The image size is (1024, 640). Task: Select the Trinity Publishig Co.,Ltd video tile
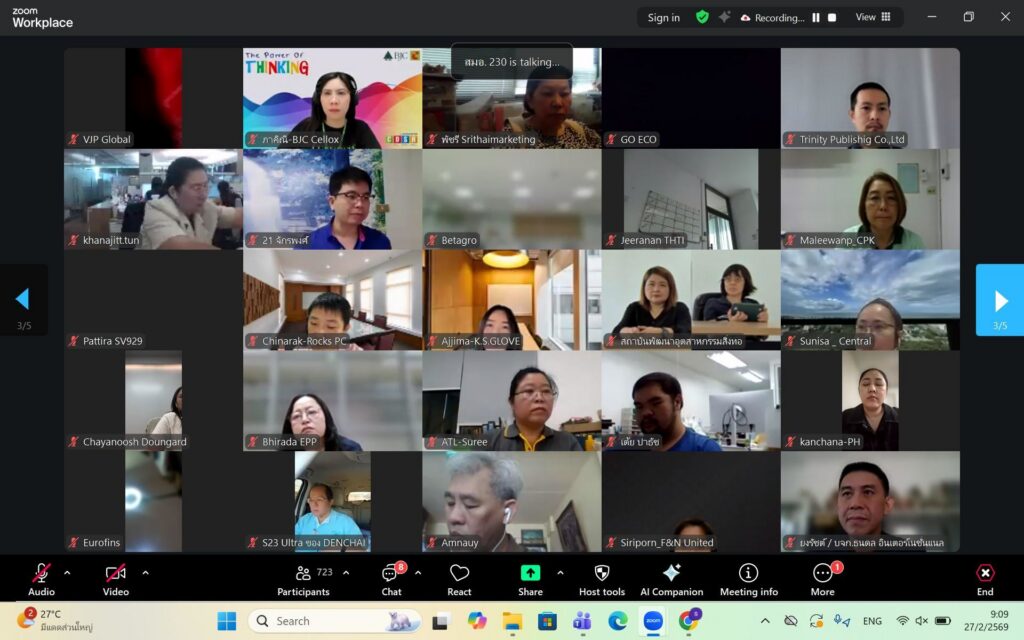(870, 98)
